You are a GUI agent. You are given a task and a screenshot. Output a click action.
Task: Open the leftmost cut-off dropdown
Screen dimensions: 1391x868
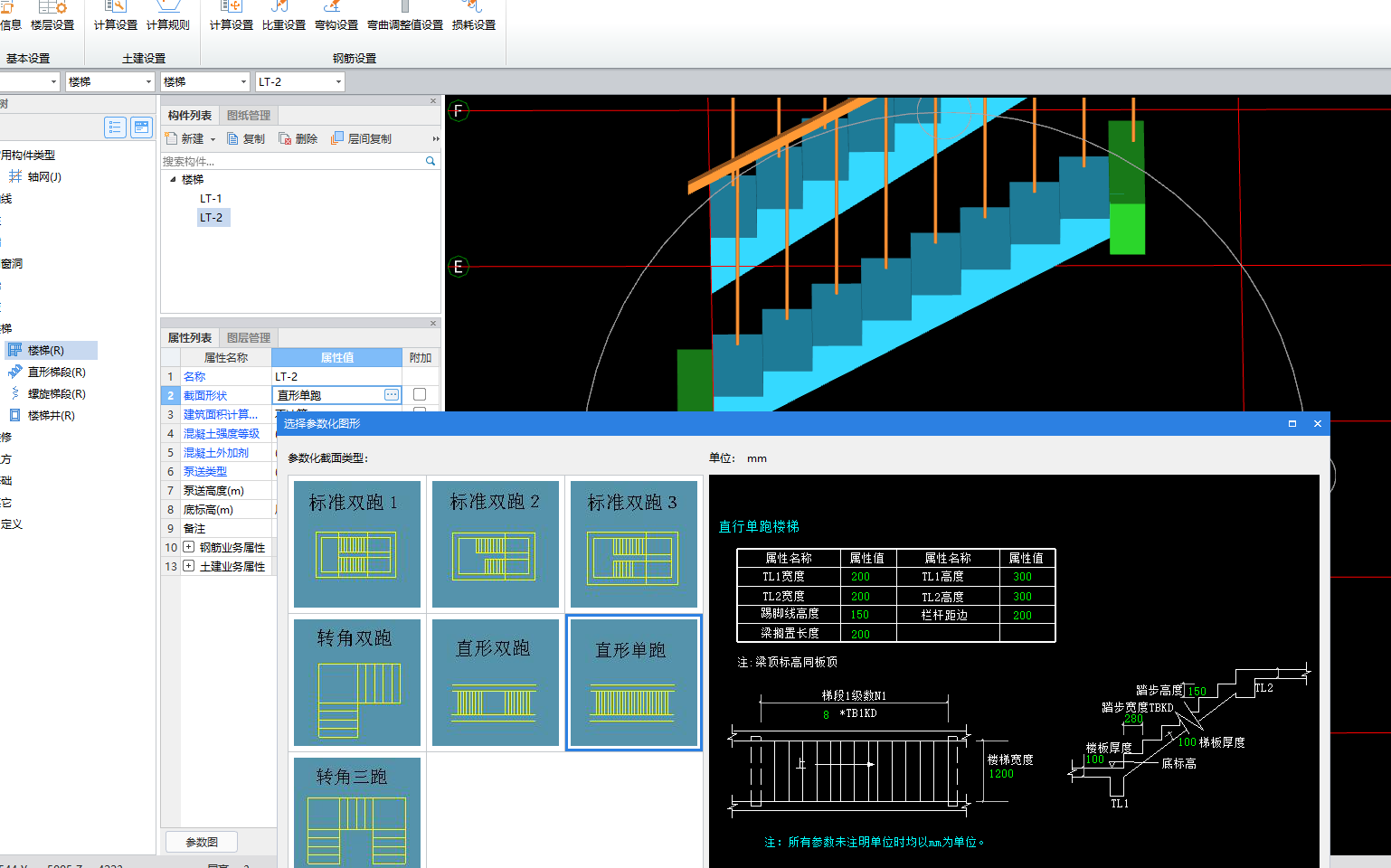pyautogui.click(x=53, y=81)
